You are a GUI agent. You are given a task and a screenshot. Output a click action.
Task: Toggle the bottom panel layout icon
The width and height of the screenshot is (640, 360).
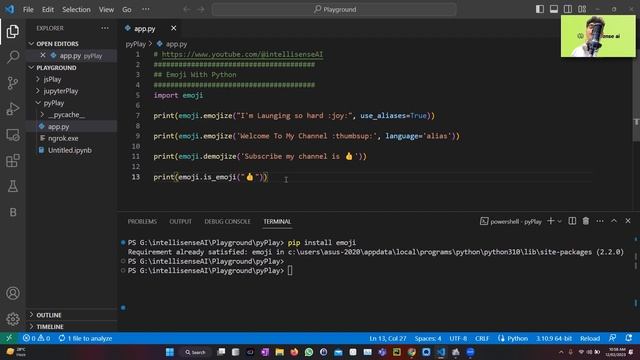point(554,9)
